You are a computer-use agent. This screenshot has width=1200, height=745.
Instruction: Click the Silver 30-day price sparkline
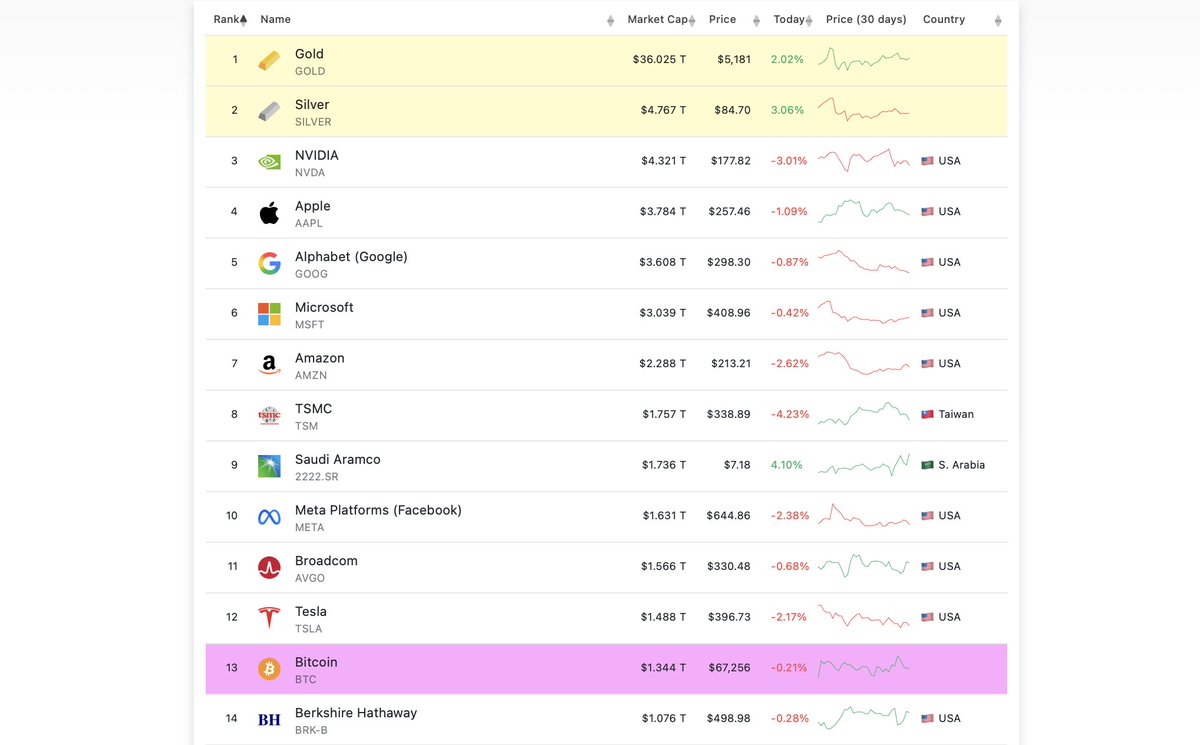point(863,110)
